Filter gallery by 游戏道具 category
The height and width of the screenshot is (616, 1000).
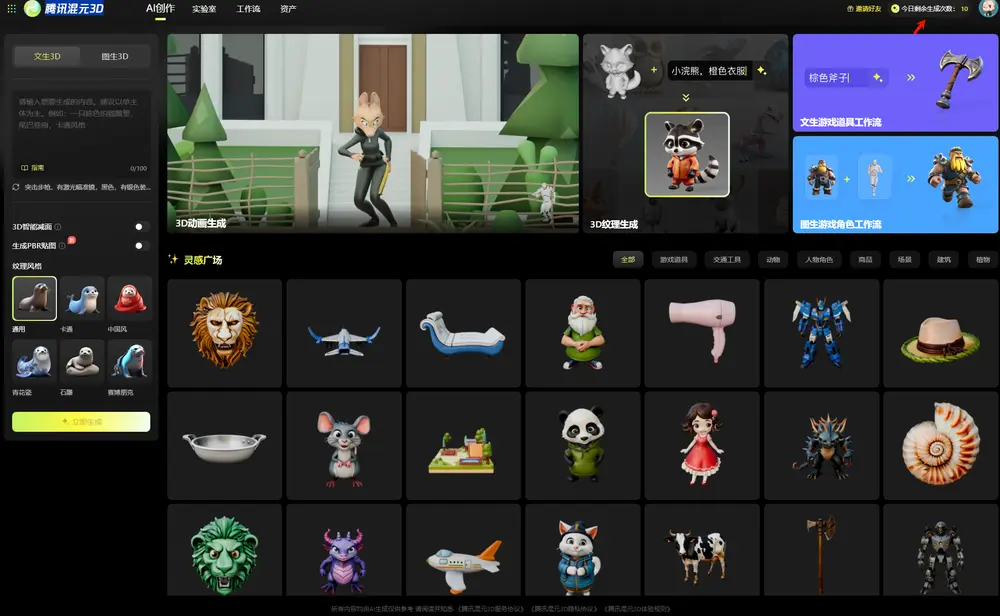(x=674, y=260)
